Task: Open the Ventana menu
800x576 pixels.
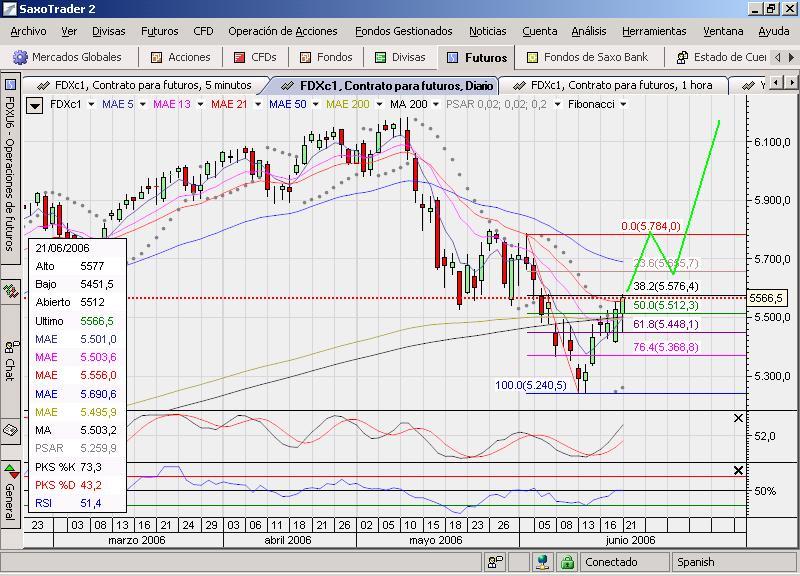Action: 723,32
